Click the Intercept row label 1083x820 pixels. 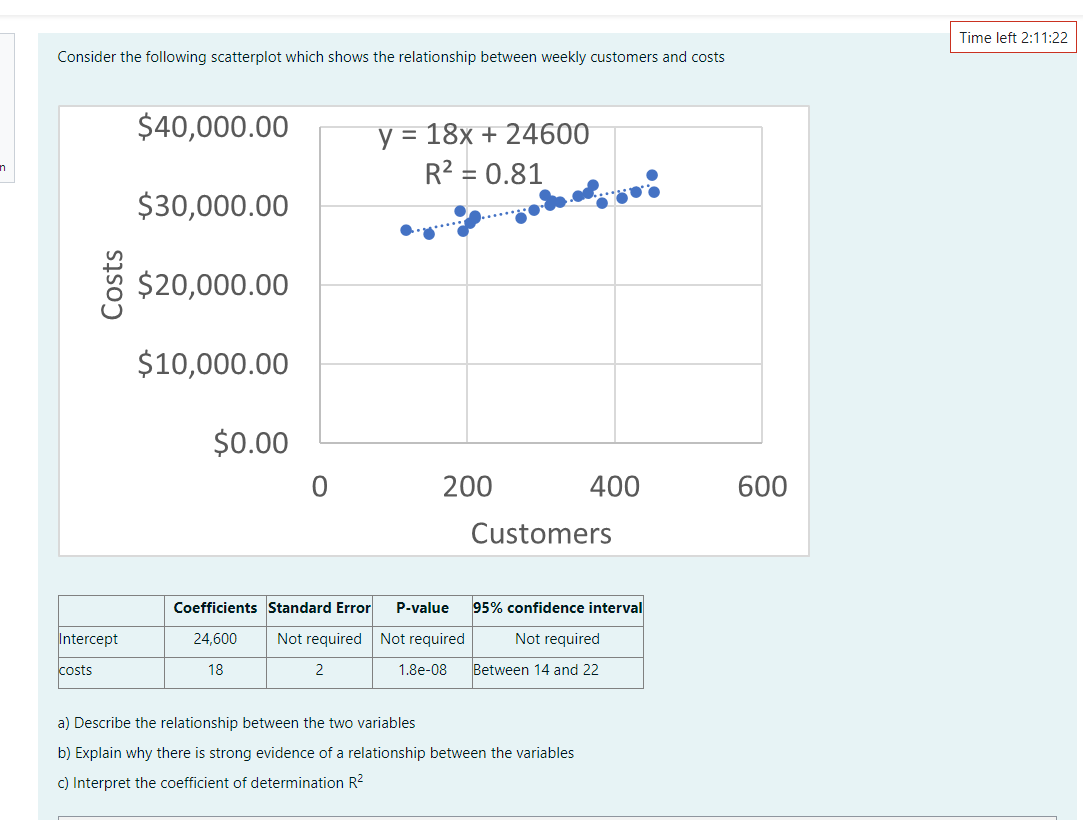[88, 639]
